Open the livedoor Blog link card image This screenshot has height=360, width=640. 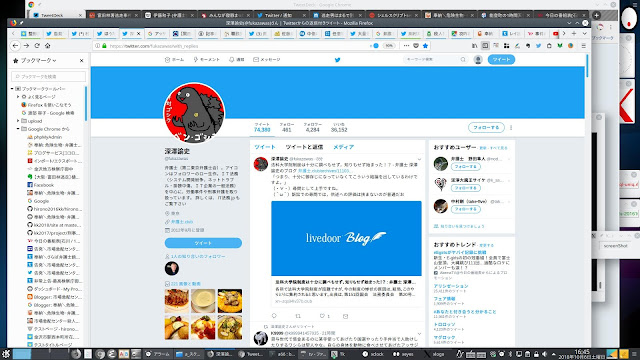(x=346, y=238)
